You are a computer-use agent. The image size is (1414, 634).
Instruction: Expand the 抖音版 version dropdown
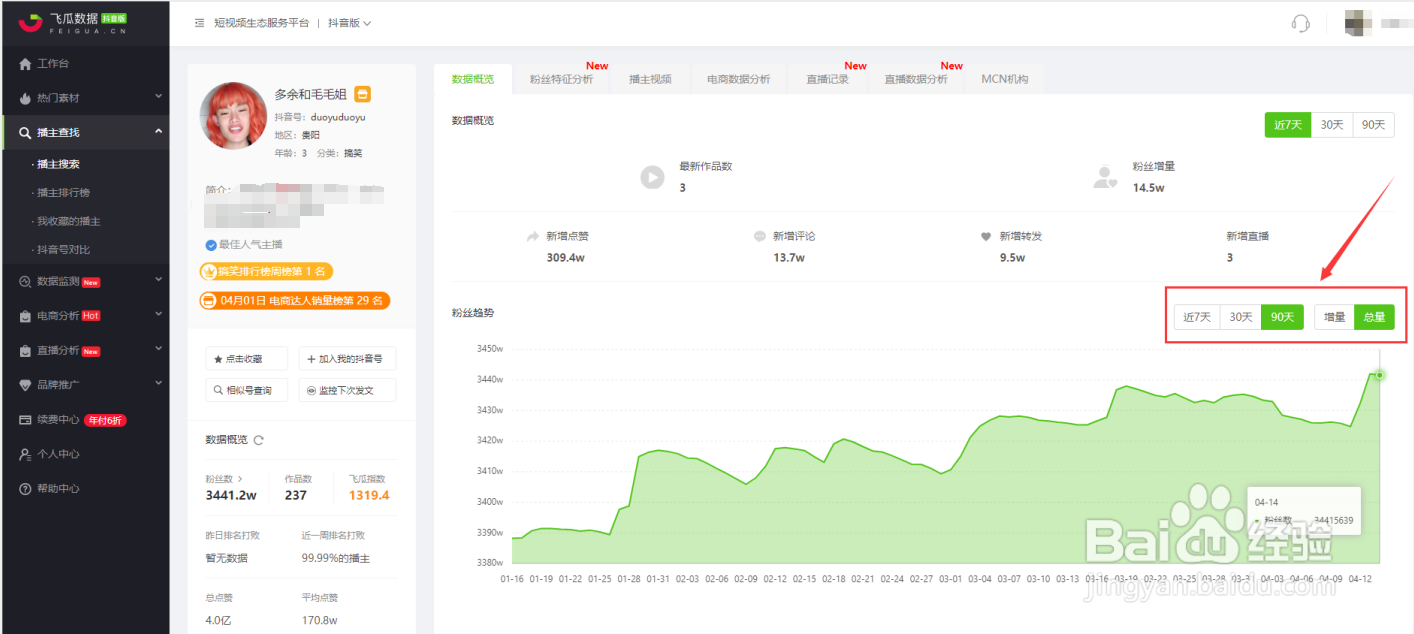(351, 23)
